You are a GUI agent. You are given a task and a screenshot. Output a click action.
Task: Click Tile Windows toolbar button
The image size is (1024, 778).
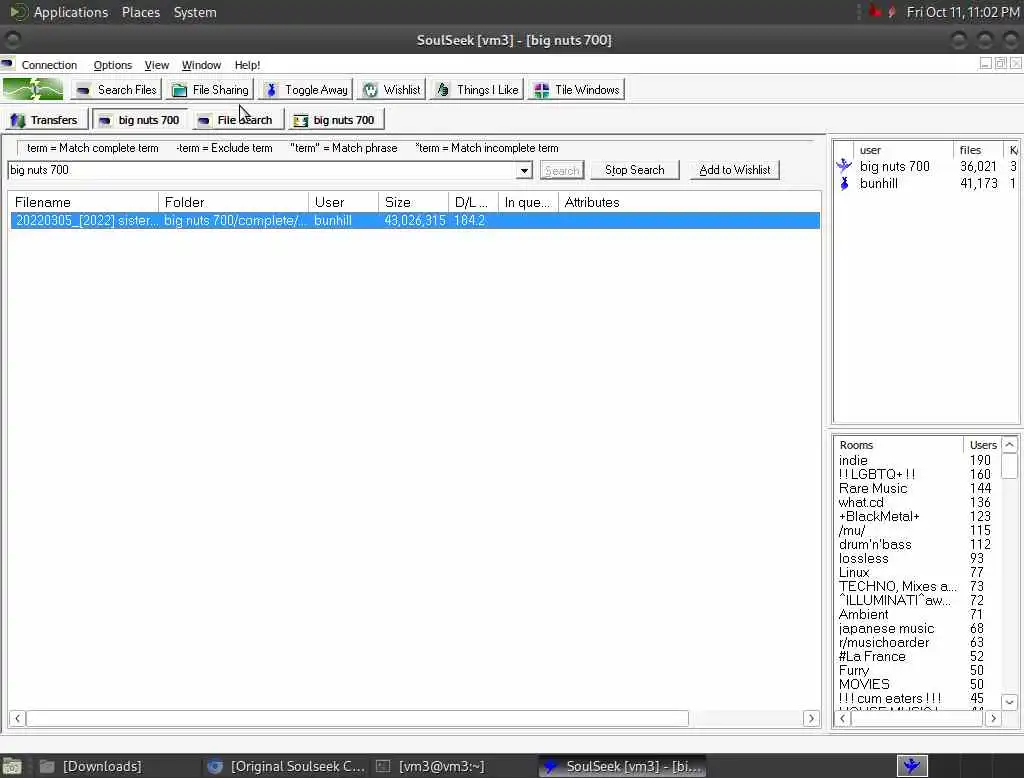[x=577, y=89]
